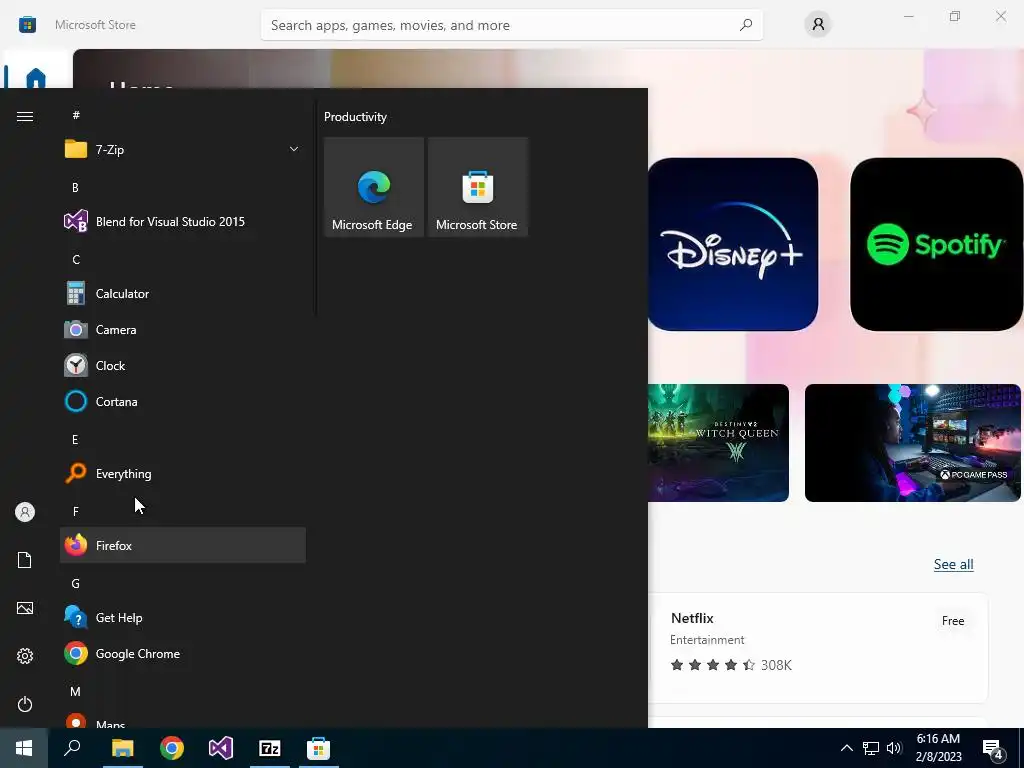This screenshot has height=768, width=1024.
Task: Open the Calculator app
Action: (183, 294)
